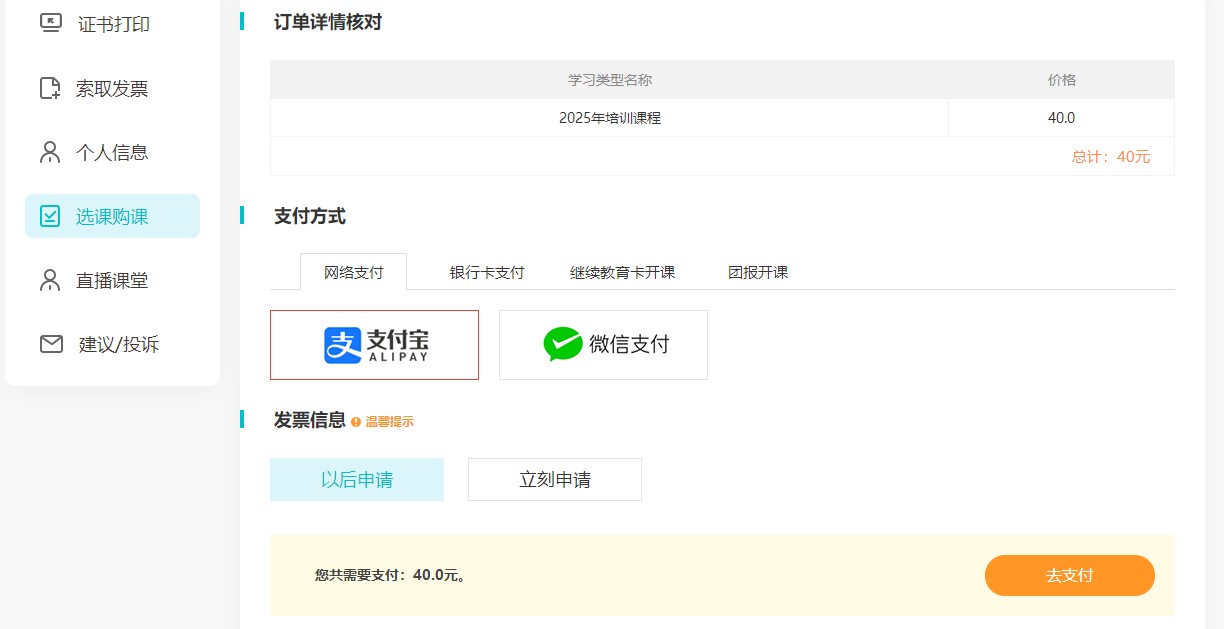
Task: Select 支付宝 Alipay as payment method
Action: tap(374, 345)
